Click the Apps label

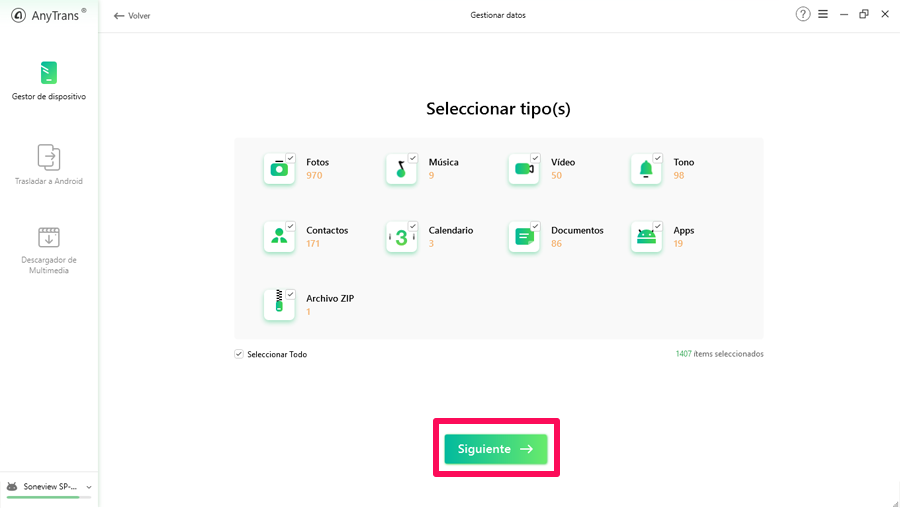pyautogui.click(x=684, y=231)
